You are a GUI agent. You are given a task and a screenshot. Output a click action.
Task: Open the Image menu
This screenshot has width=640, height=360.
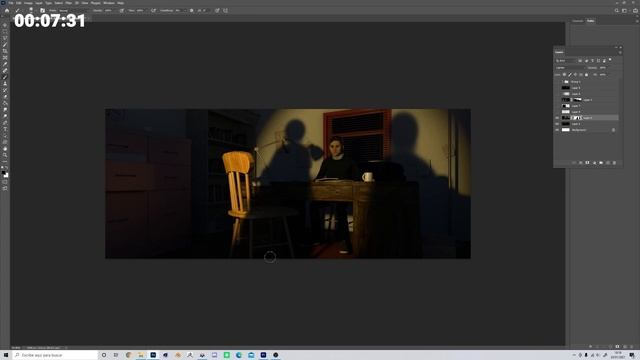pos(28,3)
